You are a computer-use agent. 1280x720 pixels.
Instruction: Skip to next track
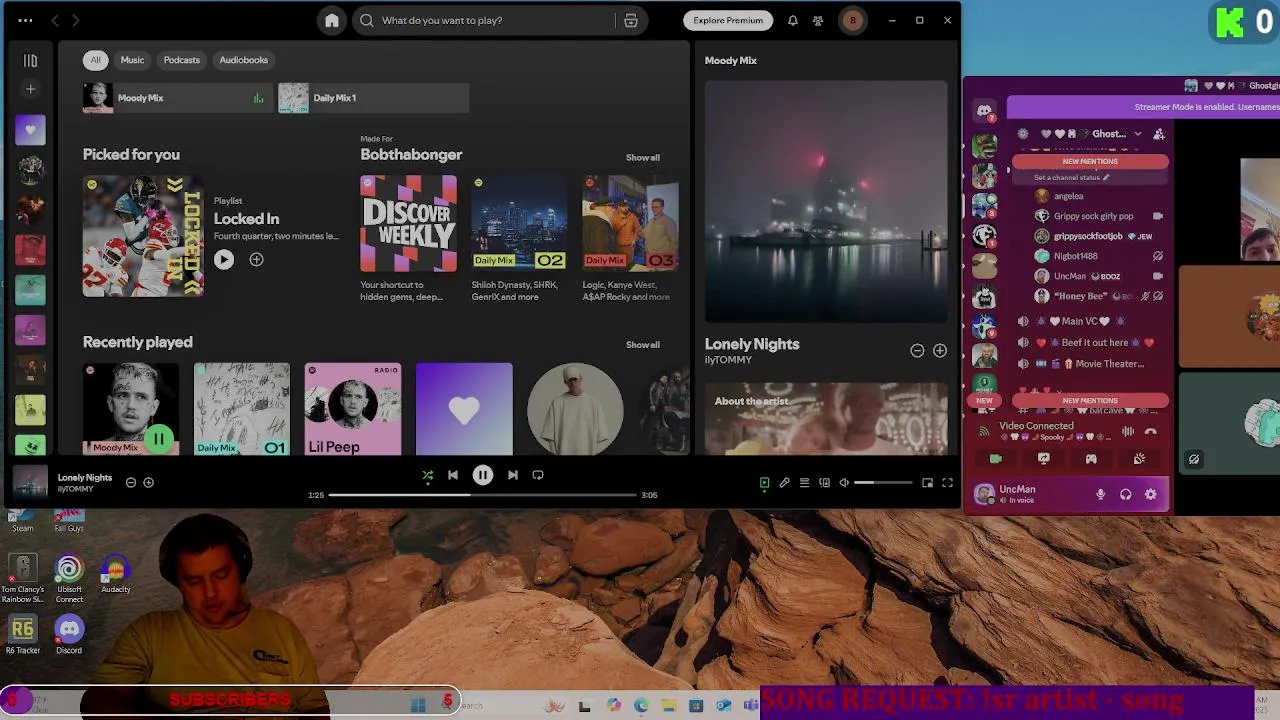(512, 475)
